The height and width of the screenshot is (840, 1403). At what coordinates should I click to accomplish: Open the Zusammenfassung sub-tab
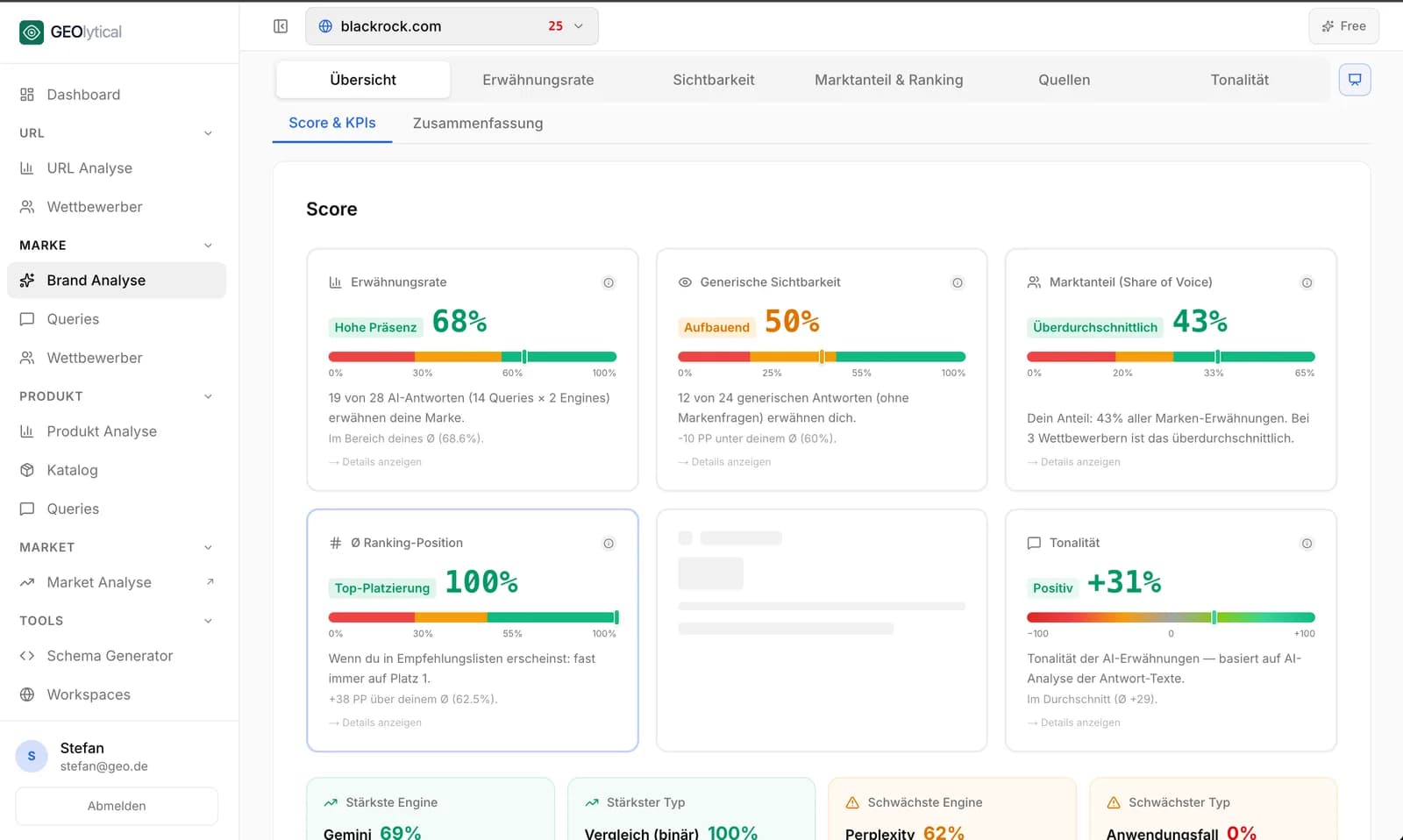(x=478, y=124)
